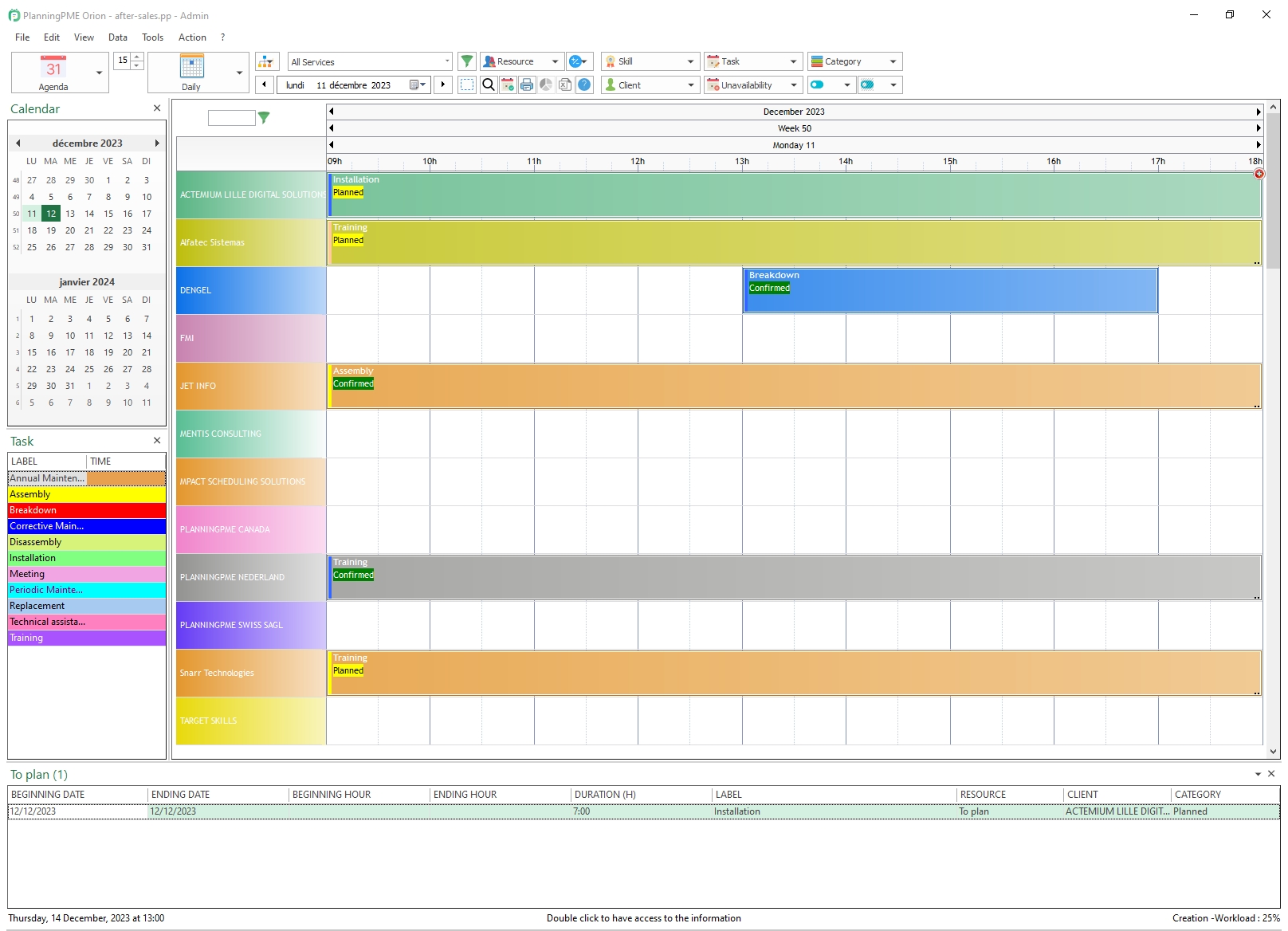The image size is (1288, 931).
Task: Sort by the DURATION (H) column header
Action: (x=641, y=795)
